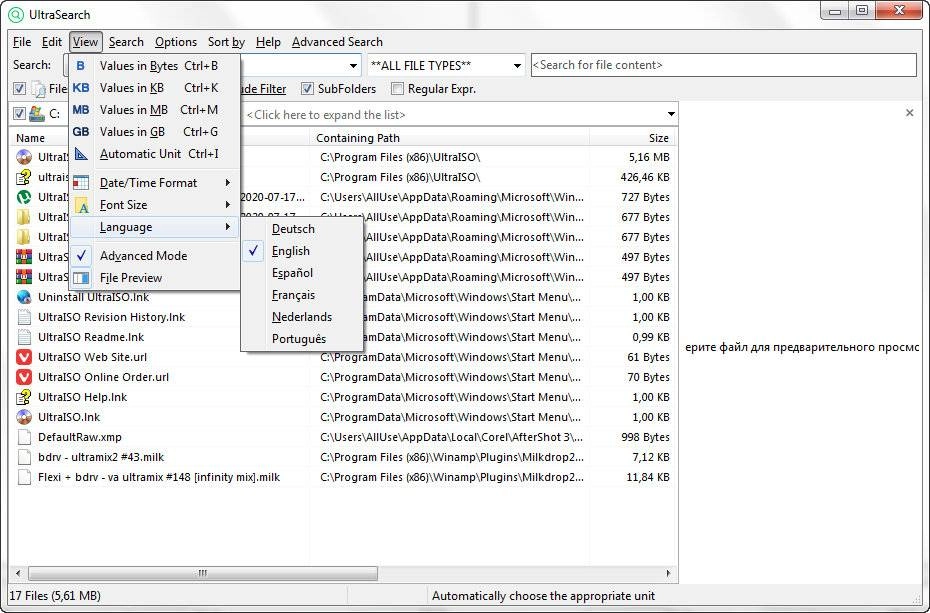Expand the Font Size submenu
930x613 pixels.
(x=154, y=205)
